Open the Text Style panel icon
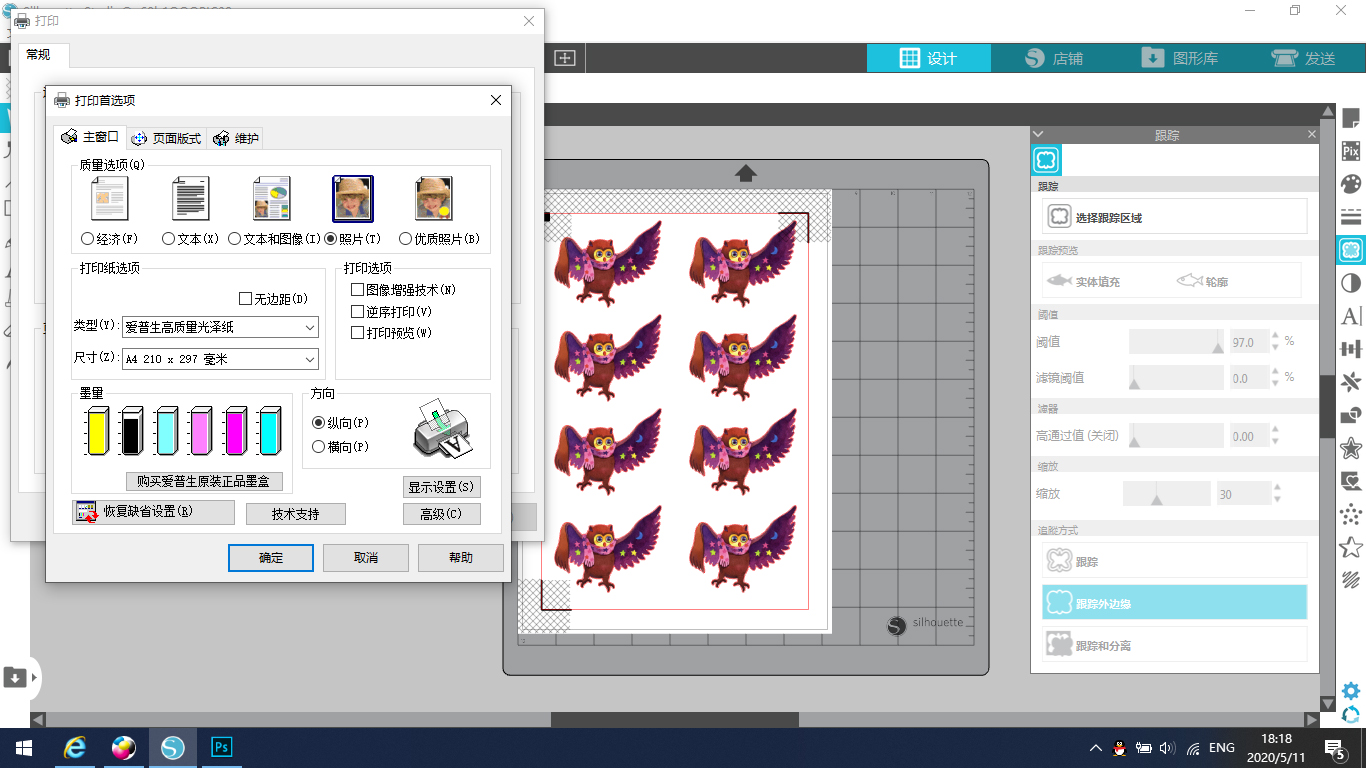The image size is (1366, 768). pos(1351,316)
